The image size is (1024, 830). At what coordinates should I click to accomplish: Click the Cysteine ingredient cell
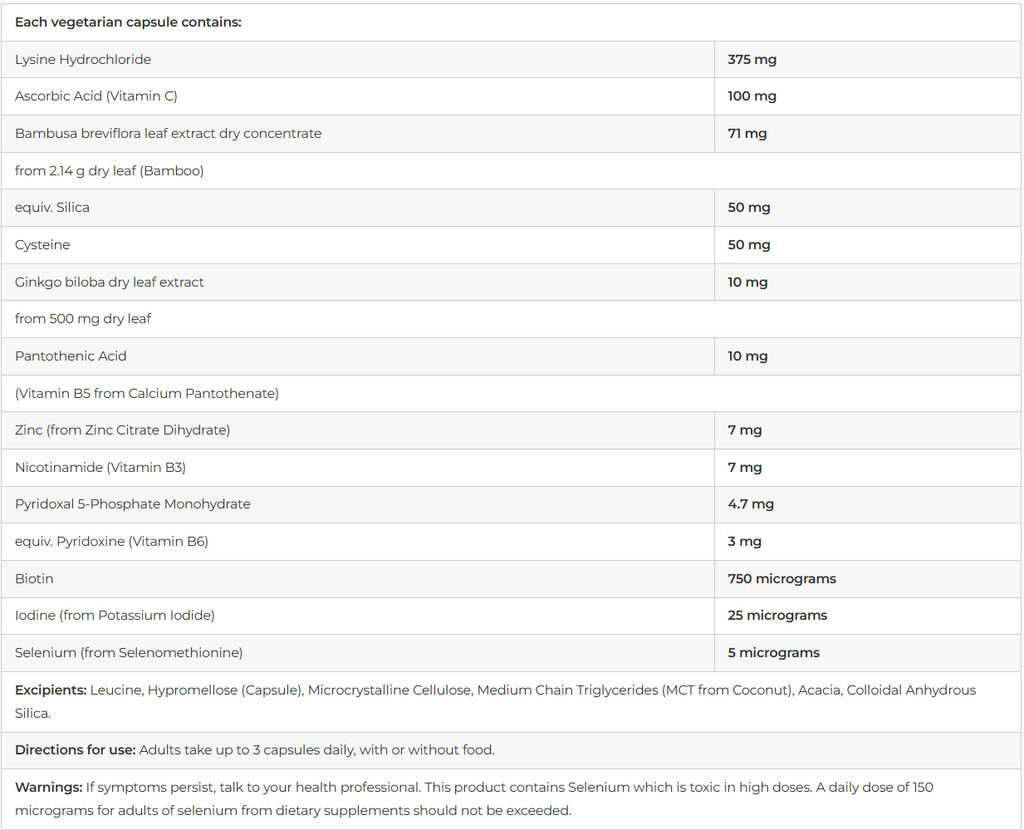coord(43,244)
